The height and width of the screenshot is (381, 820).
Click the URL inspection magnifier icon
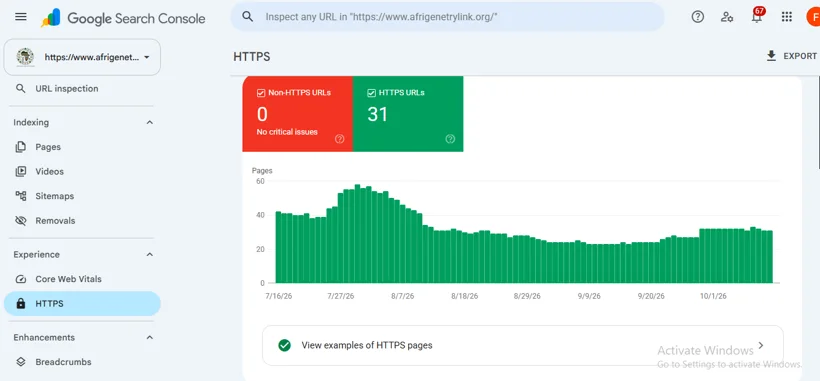pyautogui.click(x=20, y=88)
